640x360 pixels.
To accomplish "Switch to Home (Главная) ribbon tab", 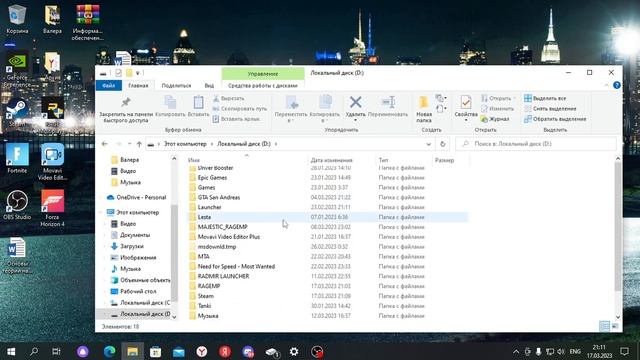I will click(138, 85).
